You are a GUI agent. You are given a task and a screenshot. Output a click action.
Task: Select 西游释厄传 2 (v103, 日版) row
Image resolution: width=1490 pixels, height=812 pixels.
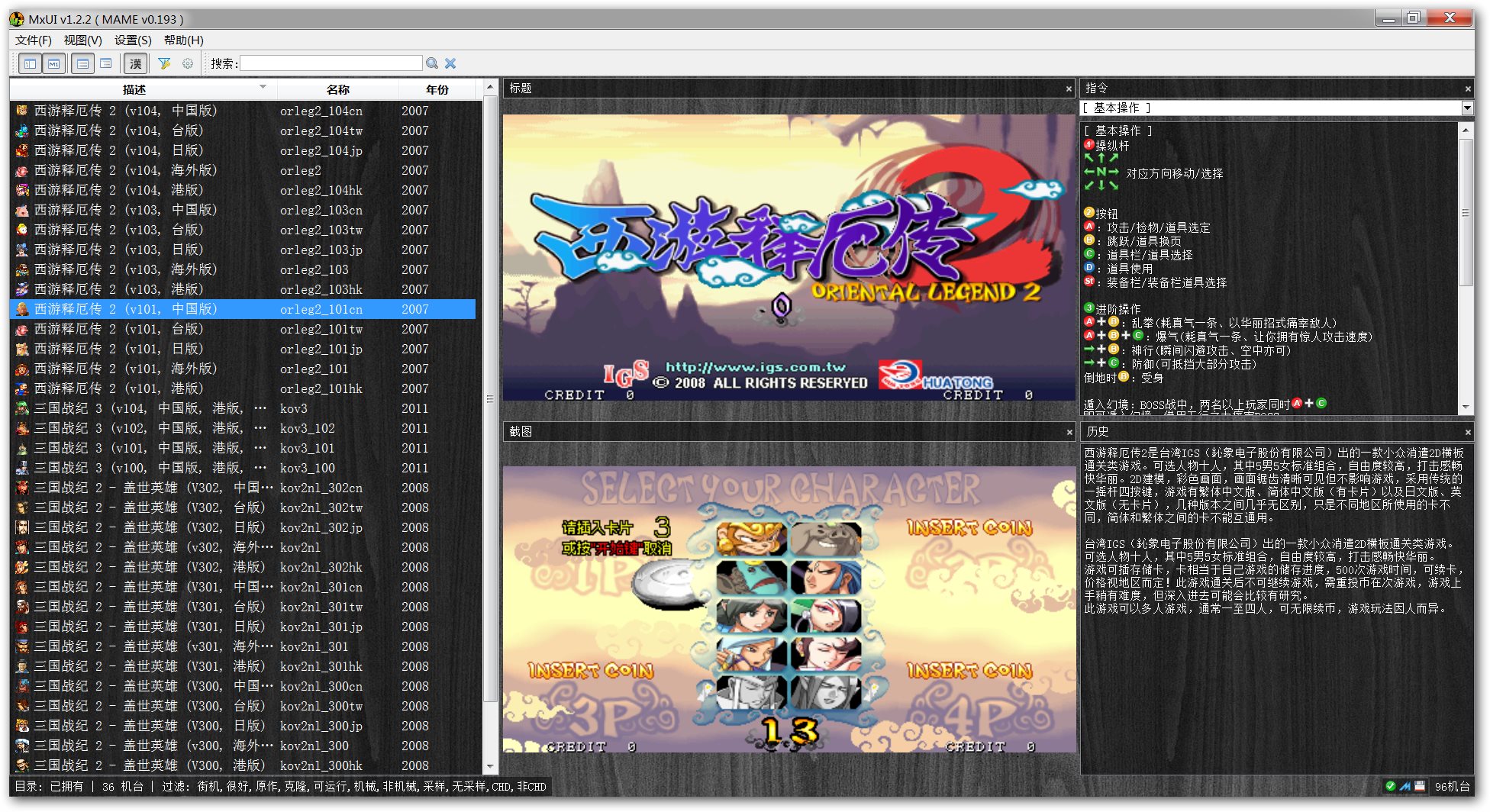click(x=243, y=250)
